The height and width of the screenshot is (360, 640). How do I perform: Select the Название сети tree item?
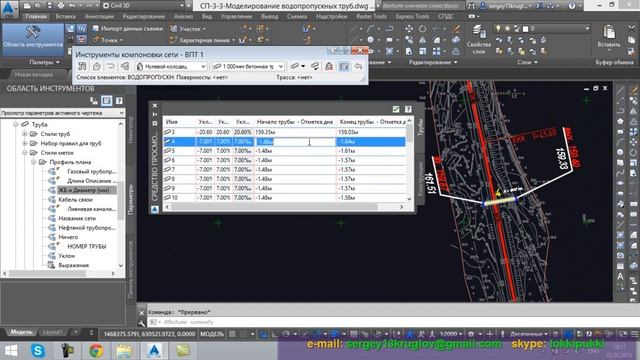click(x=77, y=218)
